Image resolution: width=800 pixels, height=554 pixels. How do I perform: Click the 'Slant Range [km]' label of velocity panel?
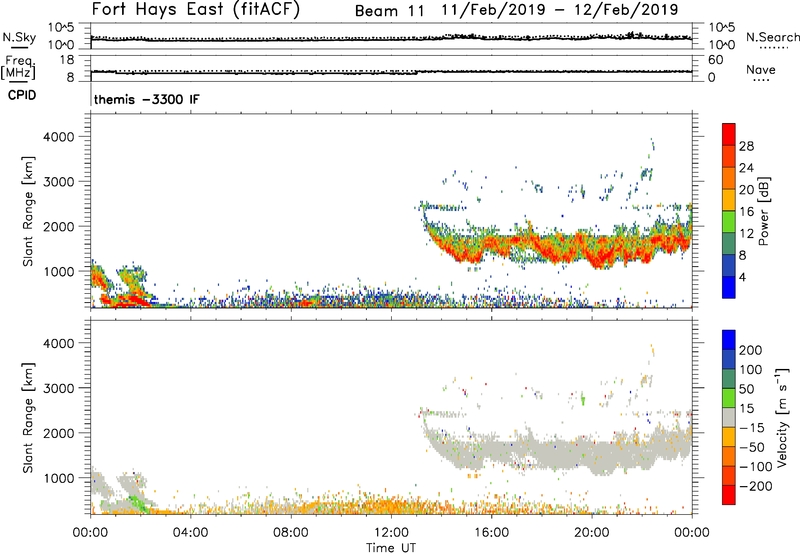(28, 418)
